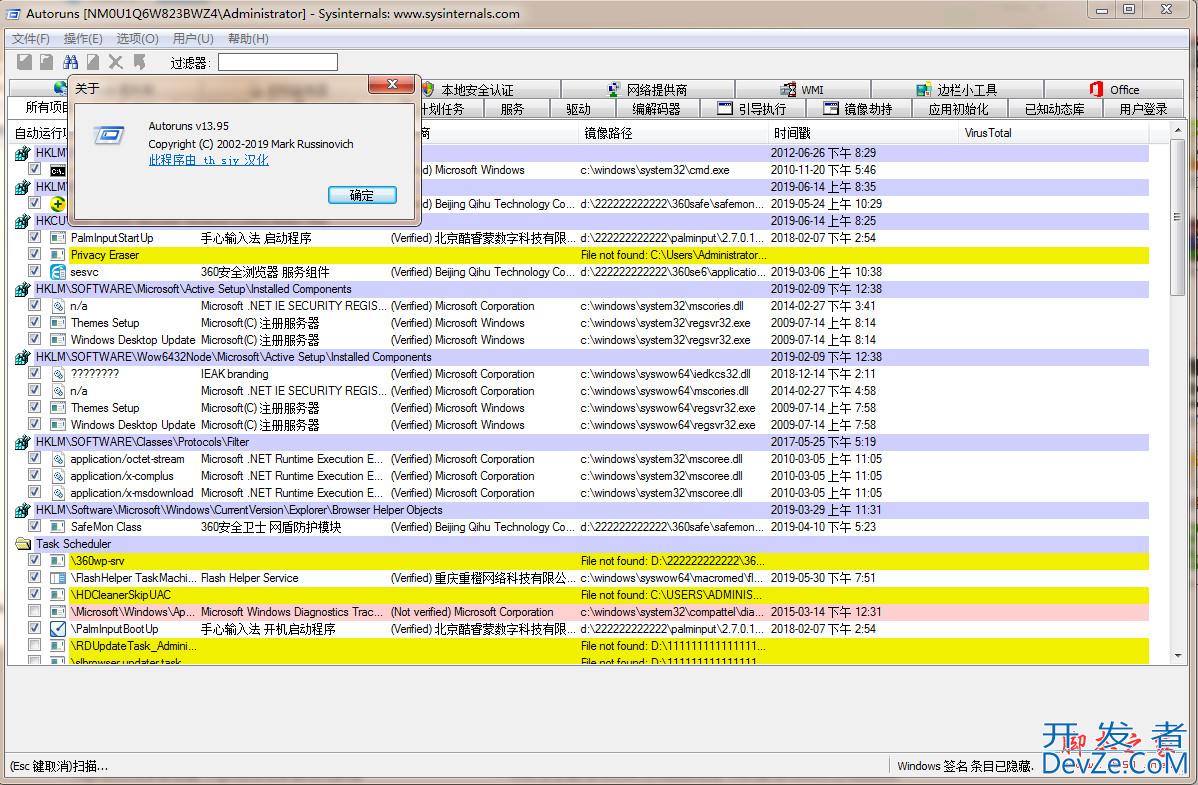Click registry icon for Browser Helper Objects key
1198x785 pixels.
22,510
